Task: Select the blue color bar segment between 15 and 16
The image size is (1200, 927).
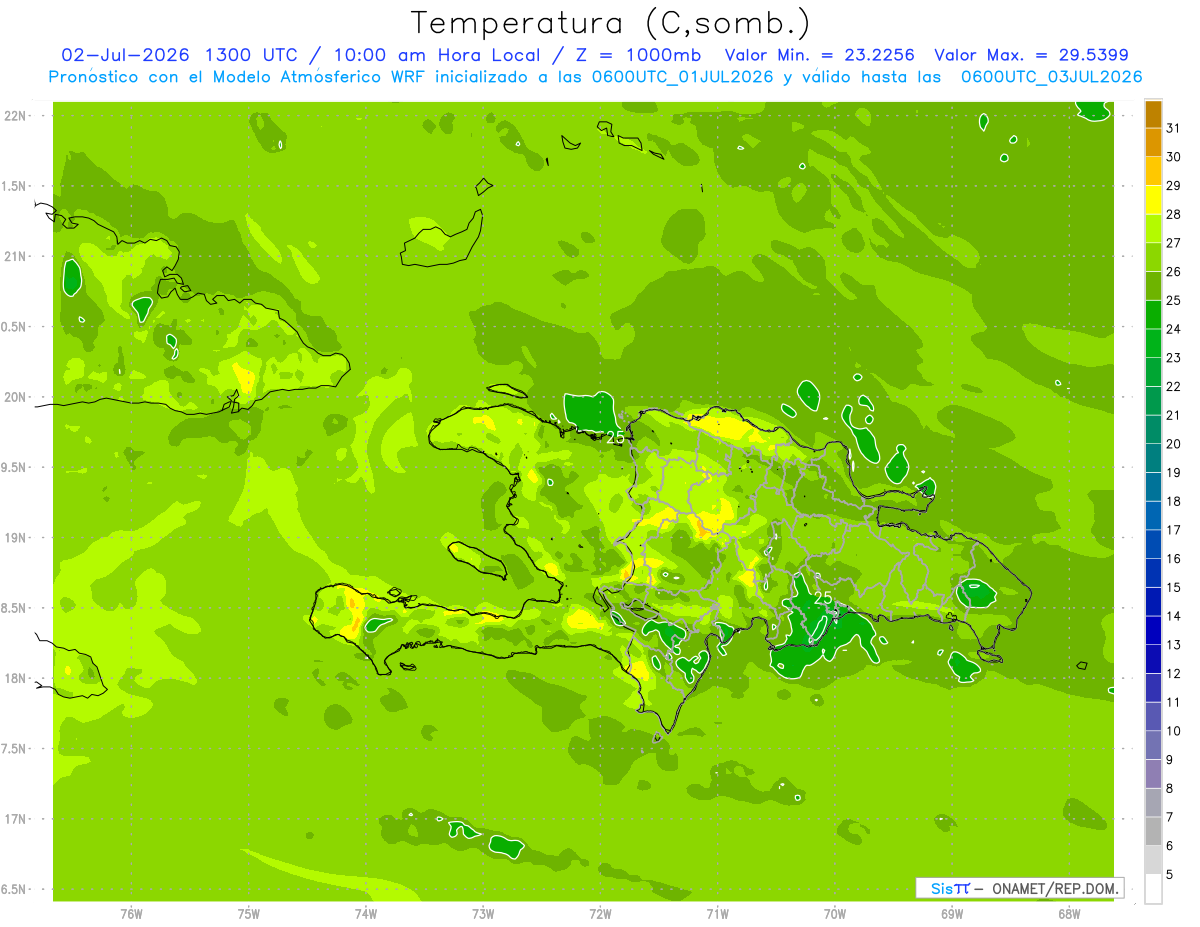Action: (x=1153, y=573)
